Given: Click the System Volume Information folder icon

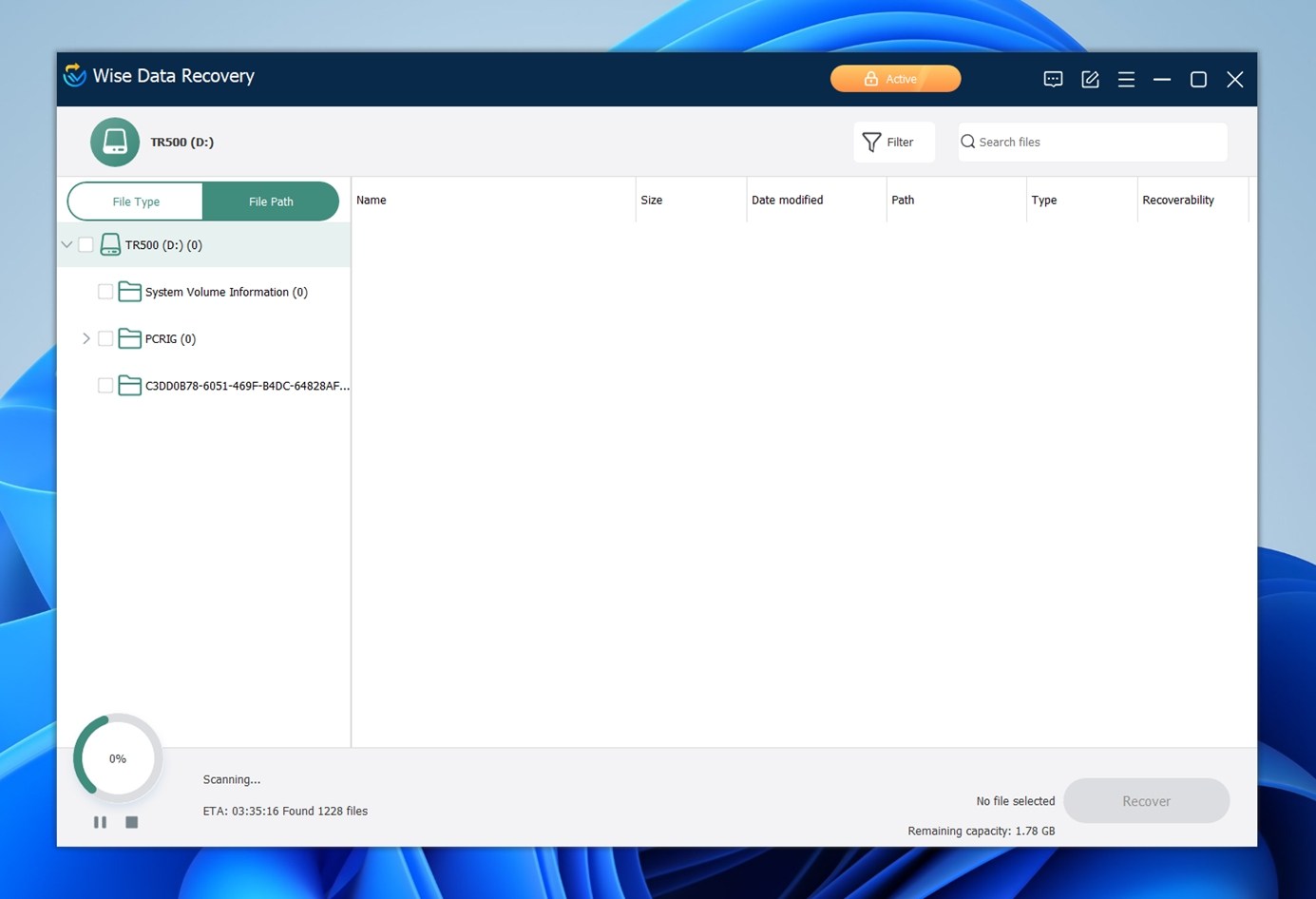Looking at the screenshot, I should [129, 292].
